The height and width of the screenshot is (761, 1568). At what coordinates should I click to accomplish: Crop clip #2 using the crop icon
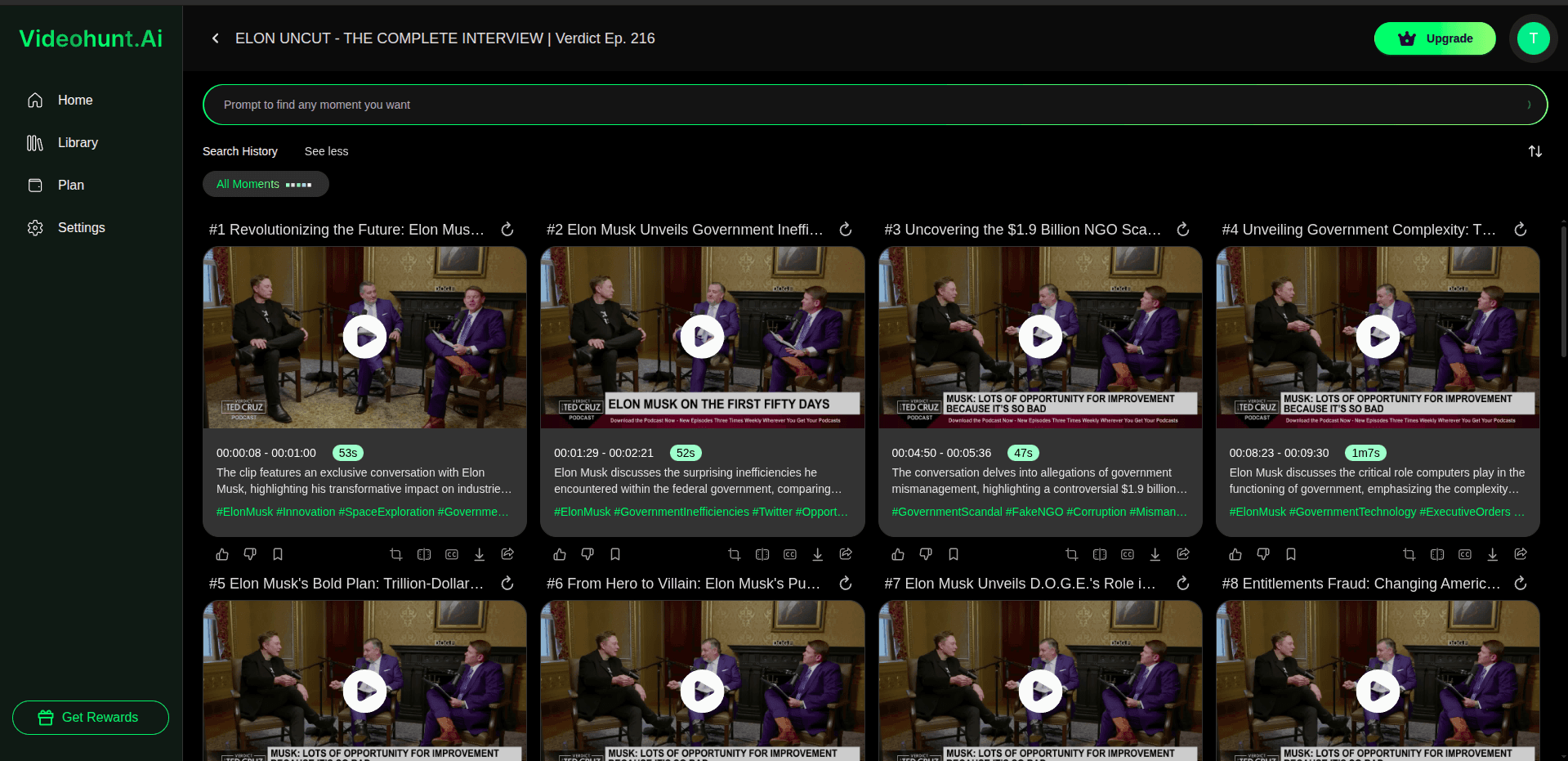coord(734,554)
